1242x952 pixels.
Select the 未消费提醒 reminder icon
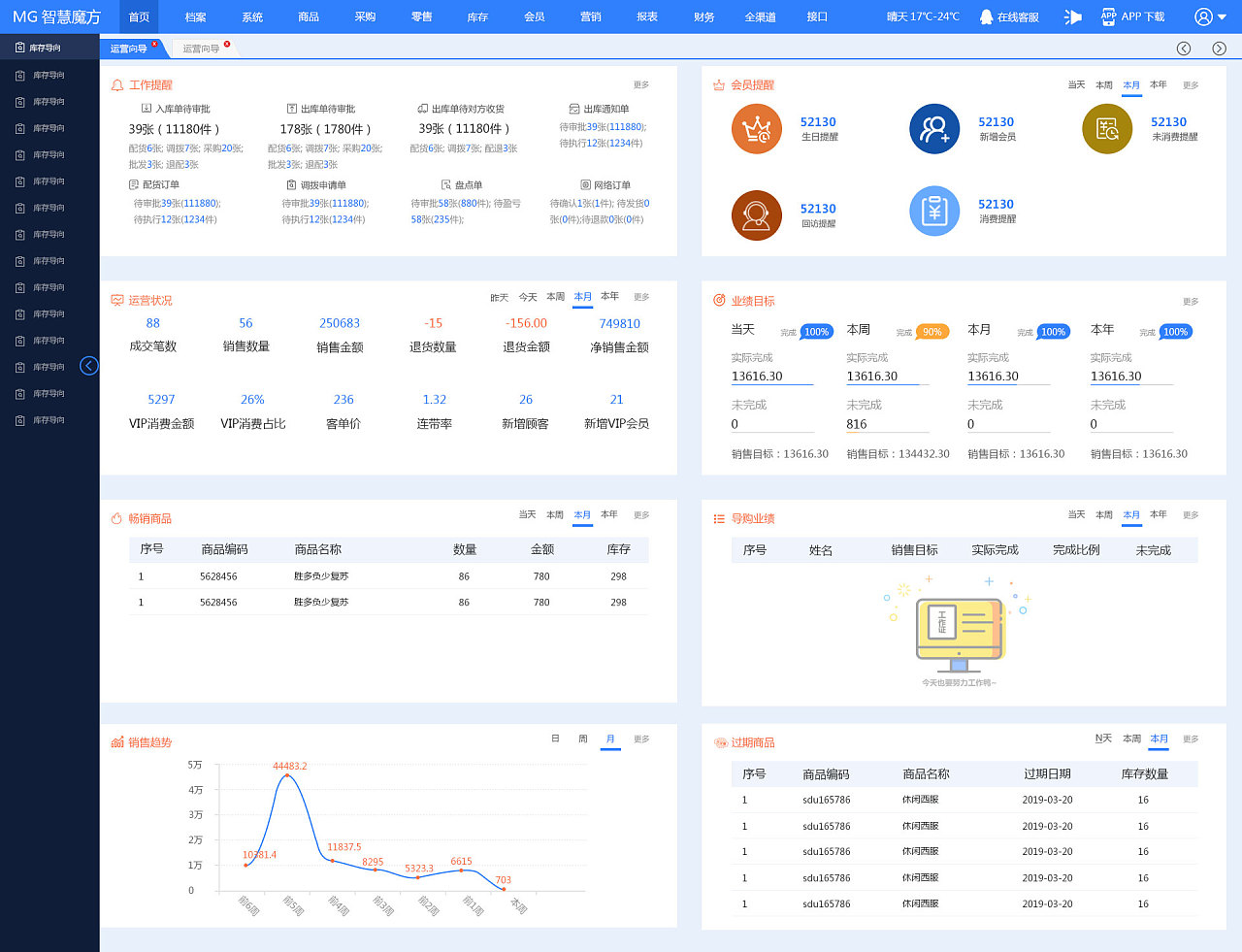coord(1107,127)
